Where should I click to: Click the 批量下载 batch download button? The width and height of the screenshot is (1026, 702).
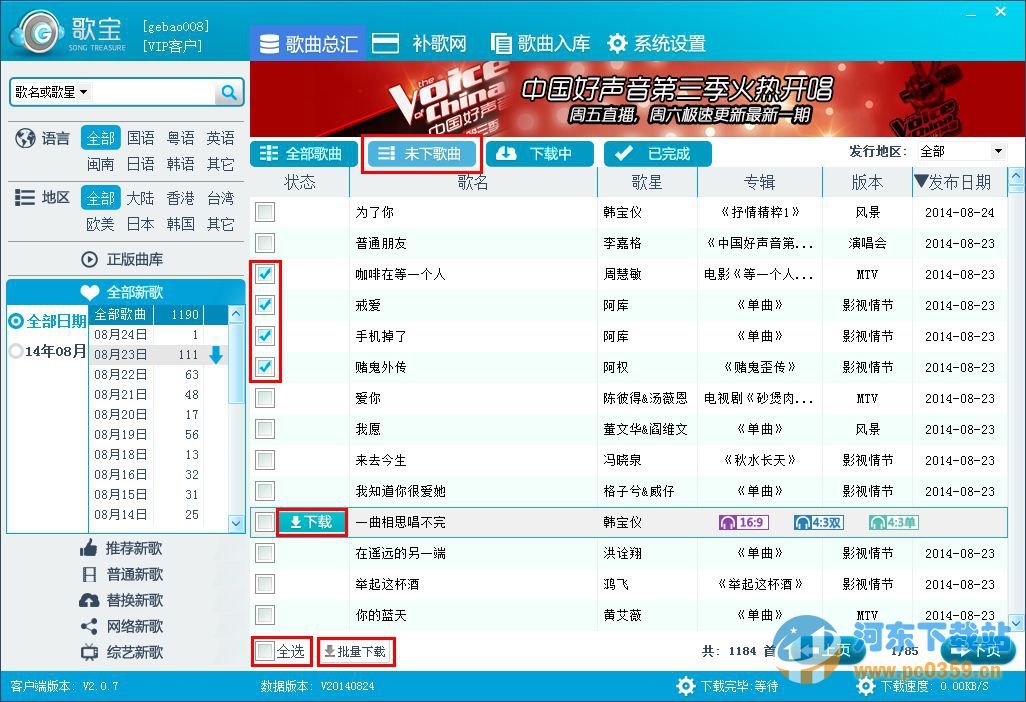click(356, 651)
